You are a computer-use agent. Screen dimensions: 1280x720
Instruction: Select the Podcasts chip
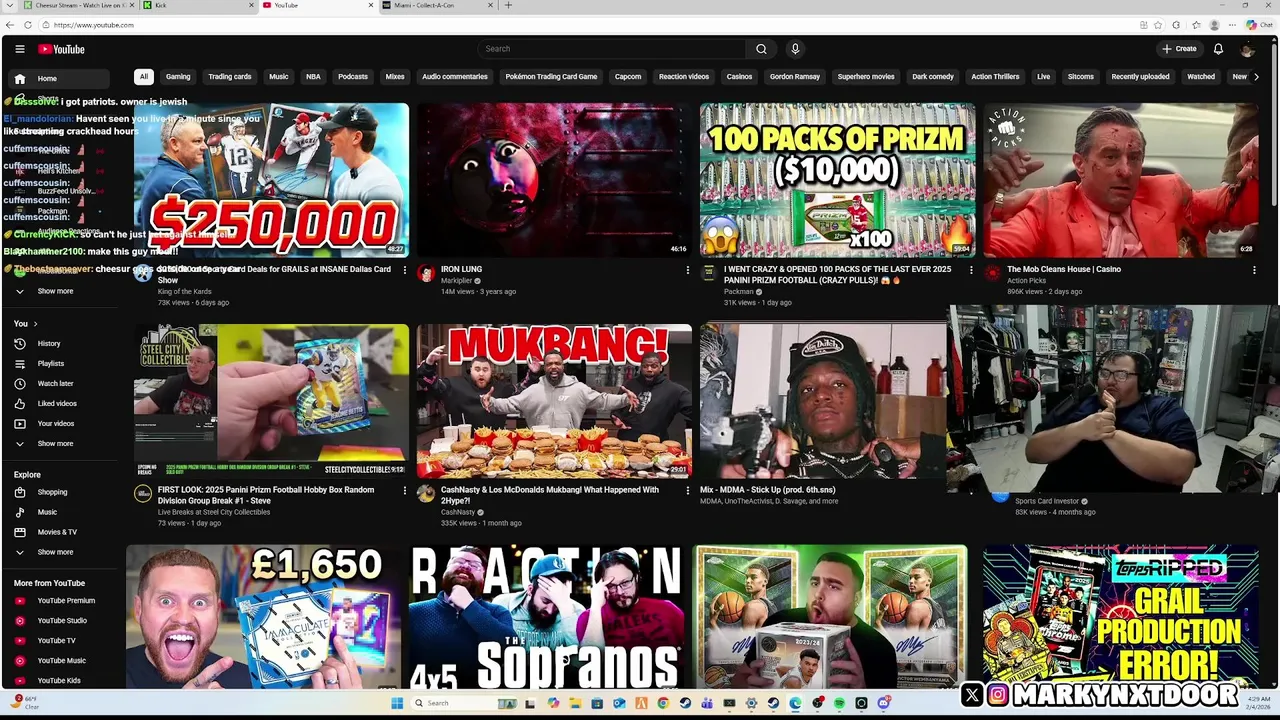(353, 77)
